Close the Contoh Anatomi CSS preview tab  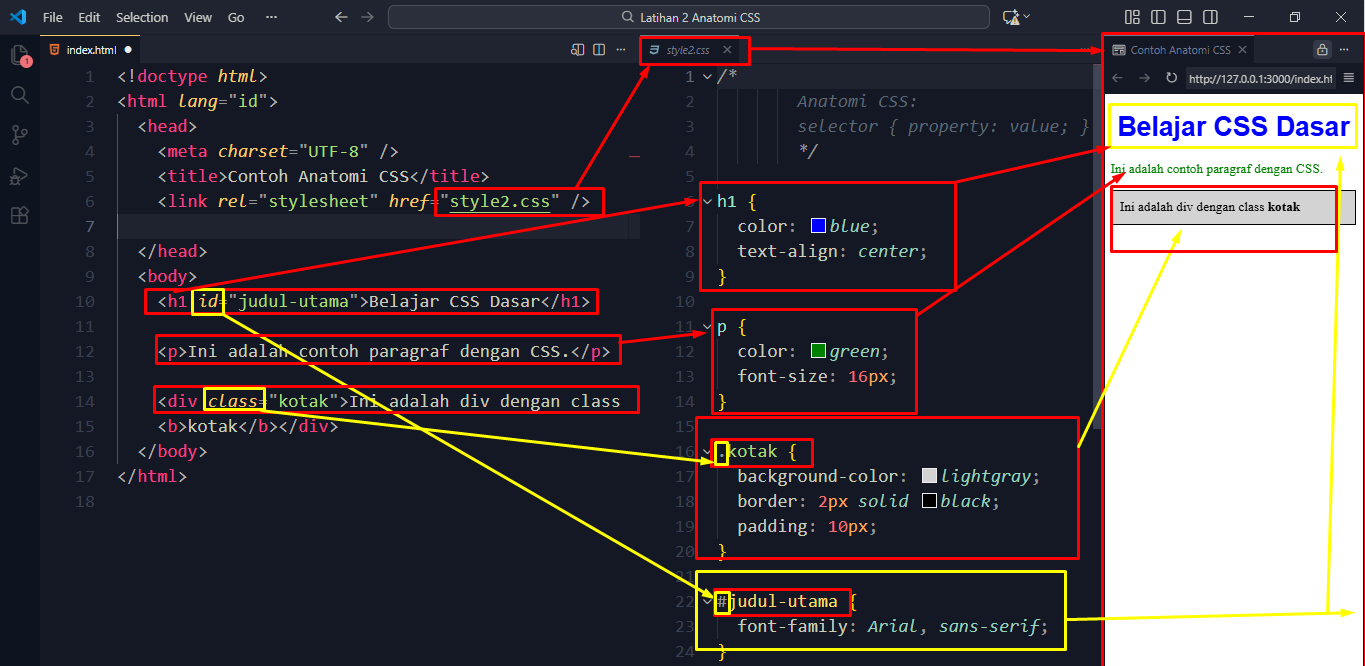click(x=1242, y=49)
